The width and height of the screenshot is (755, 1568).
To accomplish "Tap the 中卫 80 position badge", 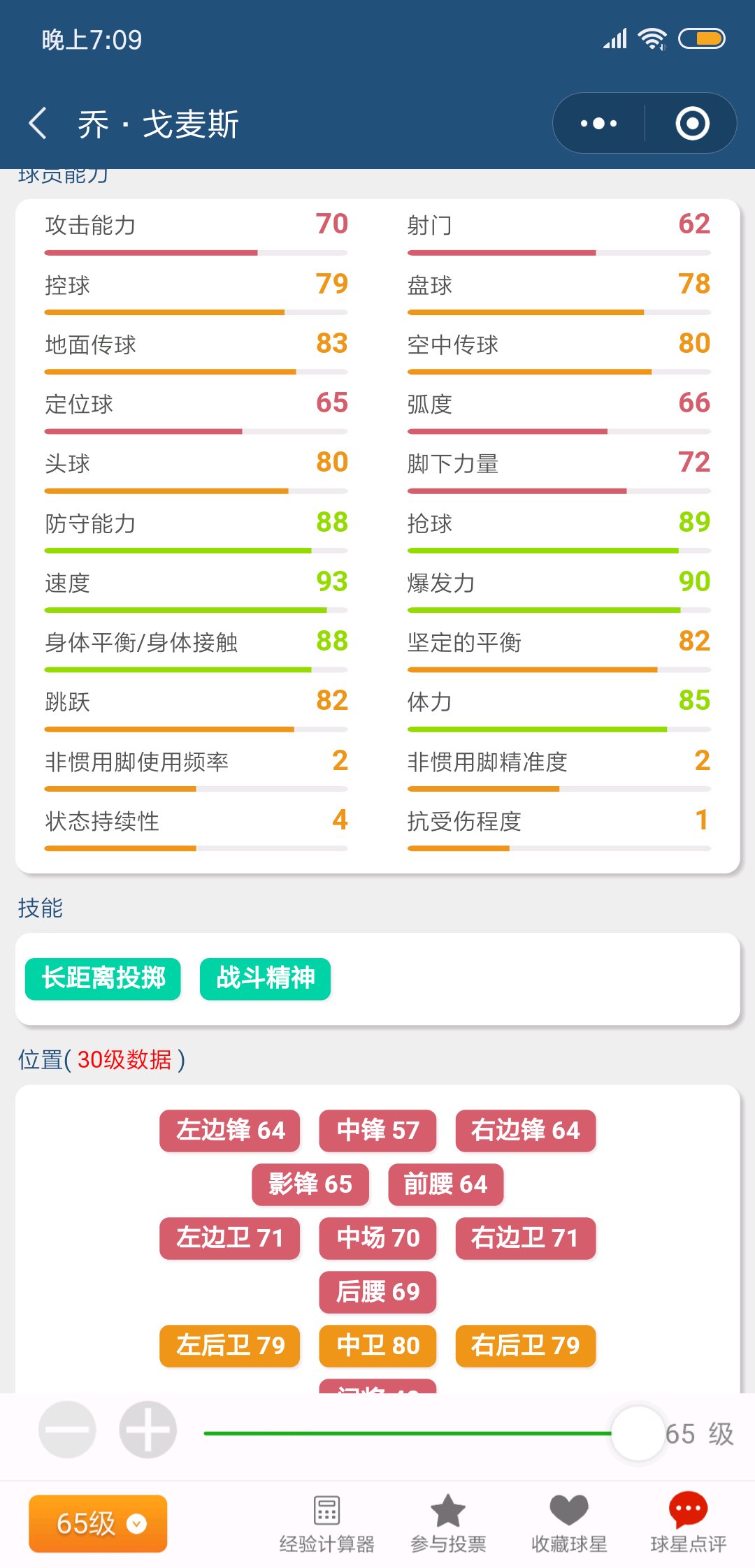I will point(377,1345).
